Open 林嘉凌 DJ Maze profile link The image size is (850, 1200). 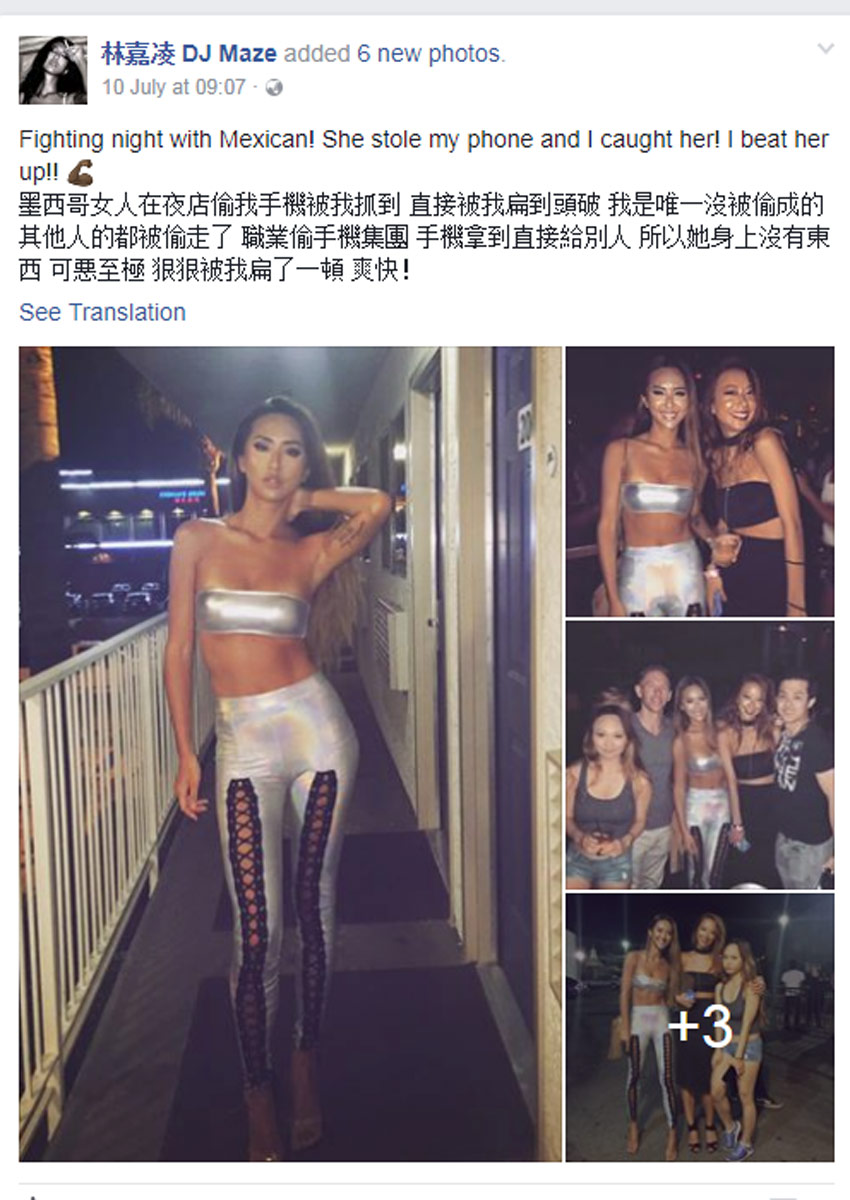coord(189,54)
